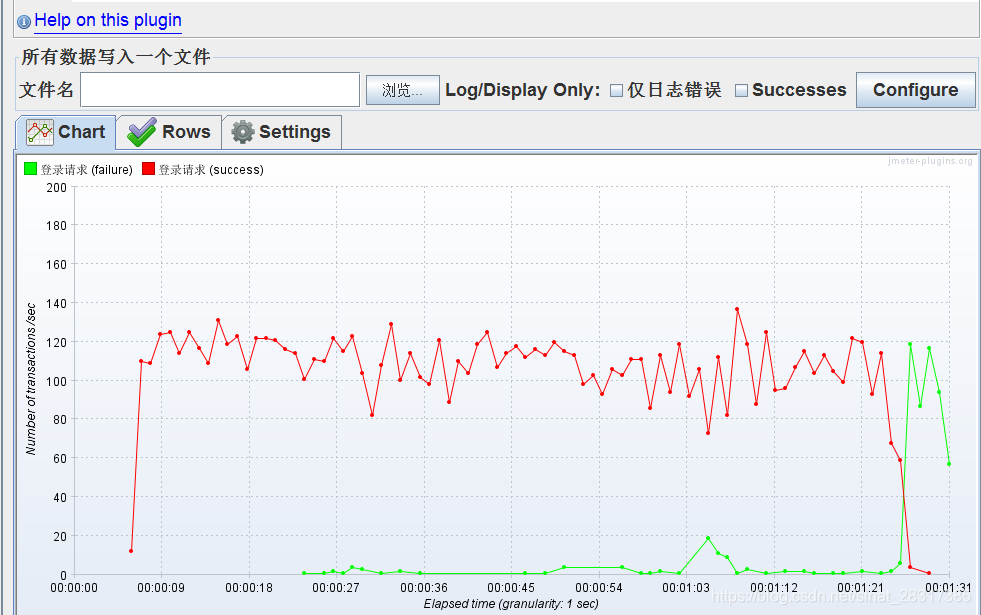
Task: Click the 00:01:03 time axis label
Action: 686,588
